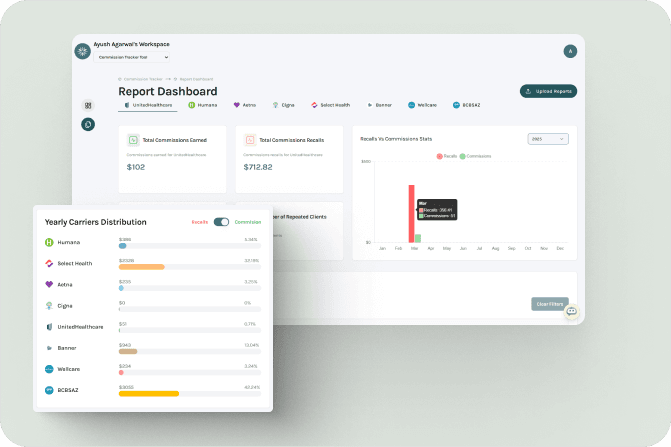Click the red March recalls bar
This screenshot has height=447, width=671.
[411, 214]
